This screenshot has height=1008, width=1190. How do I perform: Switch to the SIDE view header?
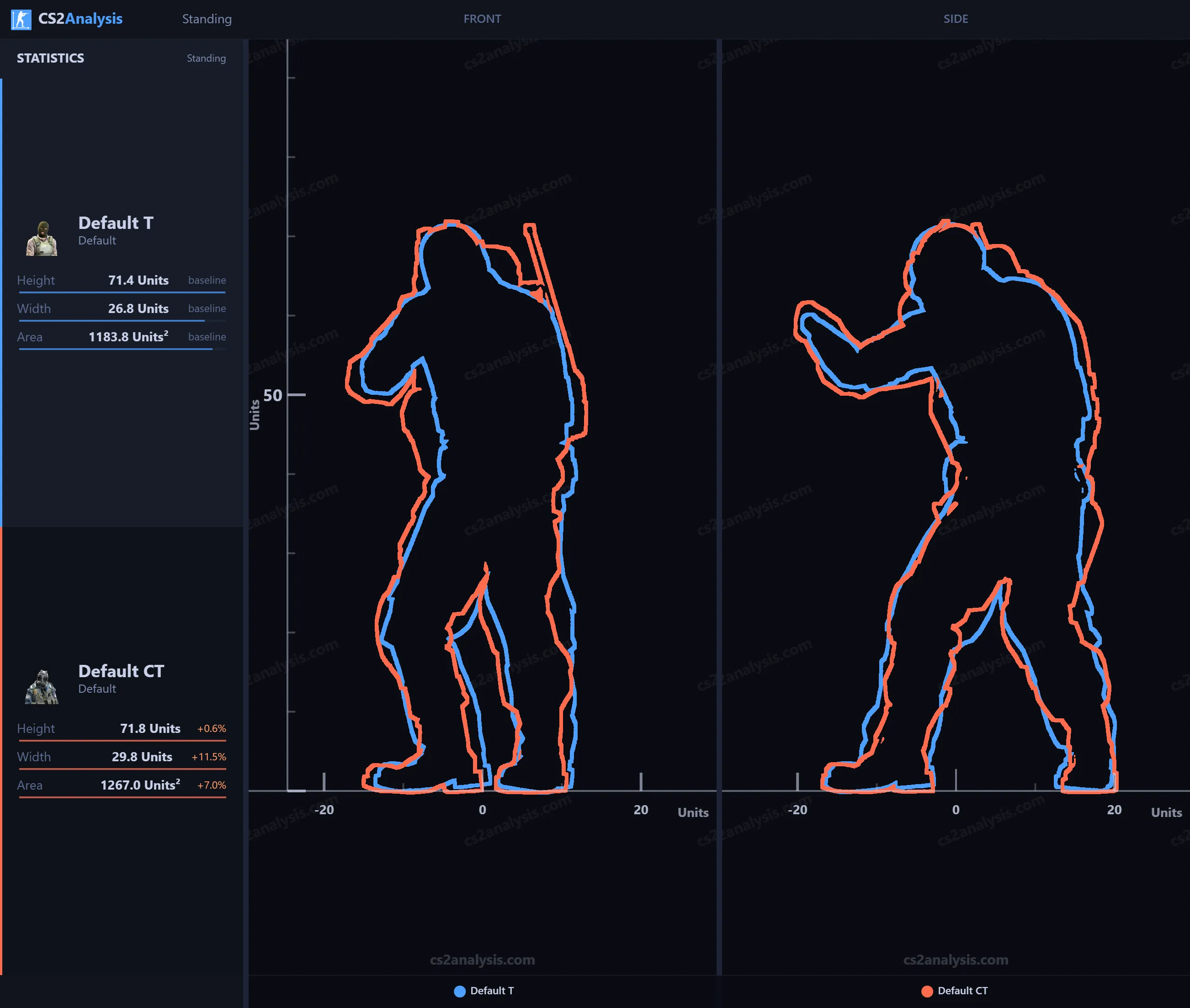[x=955, y=19]
